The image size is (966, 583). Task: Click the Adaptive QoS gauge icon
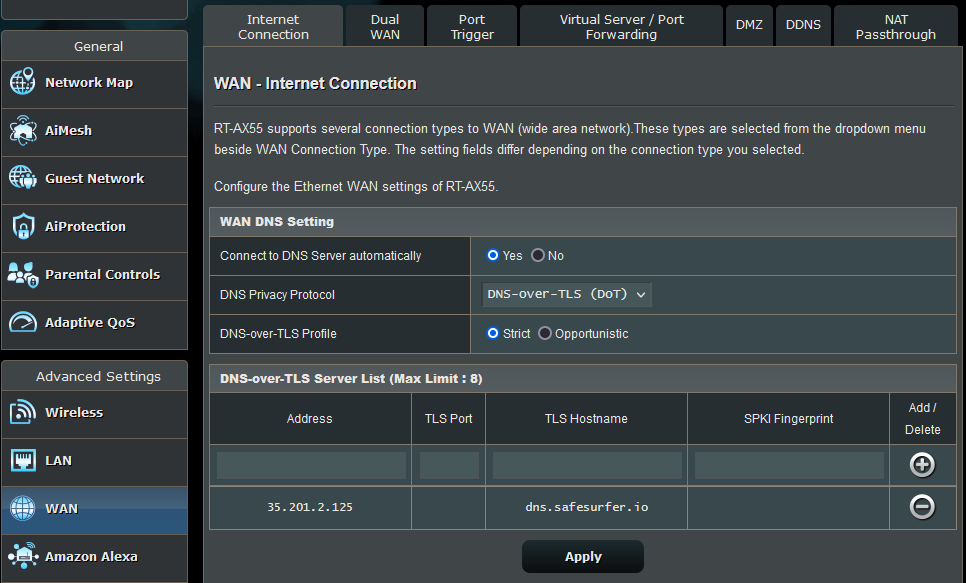coord(23,322)
